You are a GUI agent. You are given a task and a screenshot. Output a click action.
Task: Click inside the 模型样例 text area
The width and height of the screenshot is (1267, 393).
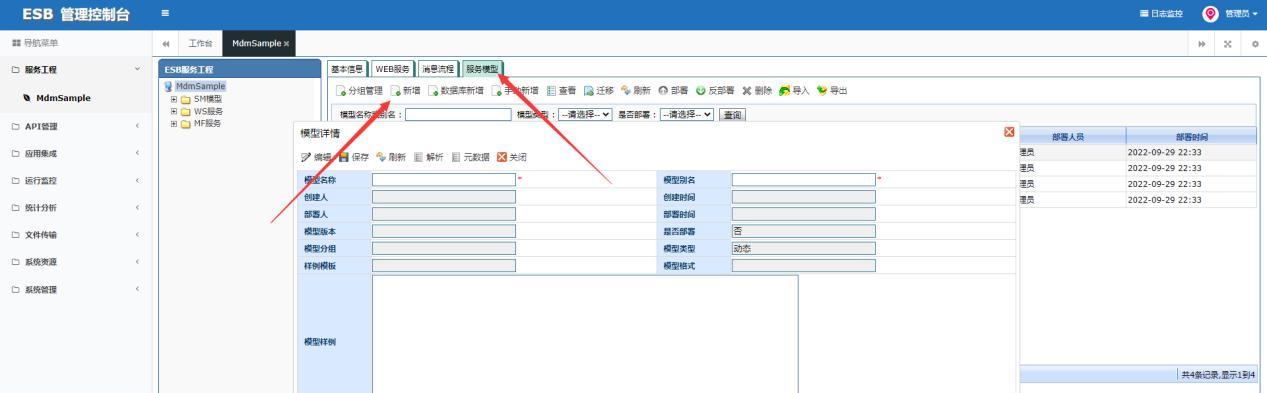click(x=585, y=334)
